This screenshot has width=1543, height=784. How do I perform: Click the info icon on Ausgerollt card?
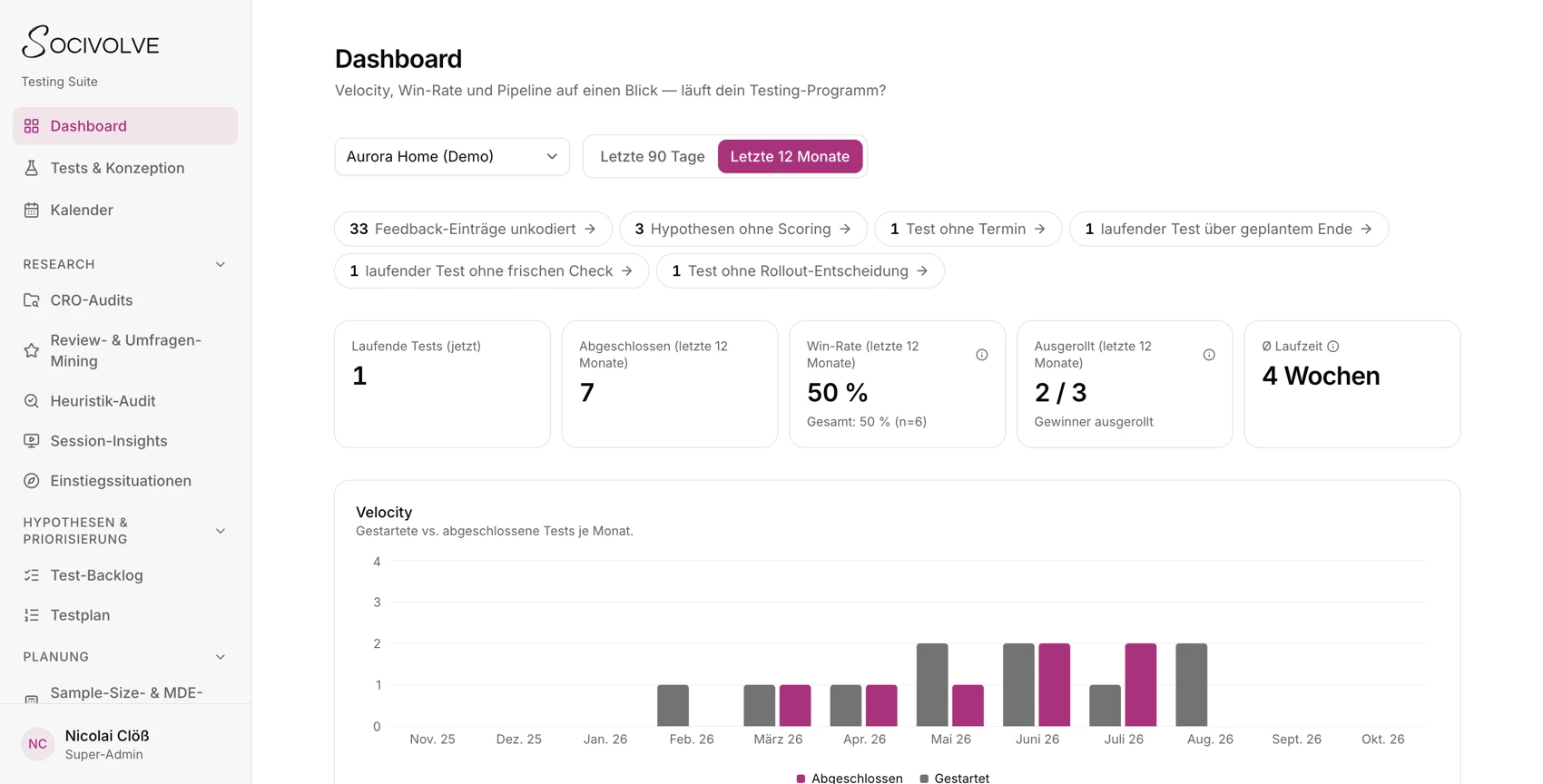click(x=1209, y=355)
